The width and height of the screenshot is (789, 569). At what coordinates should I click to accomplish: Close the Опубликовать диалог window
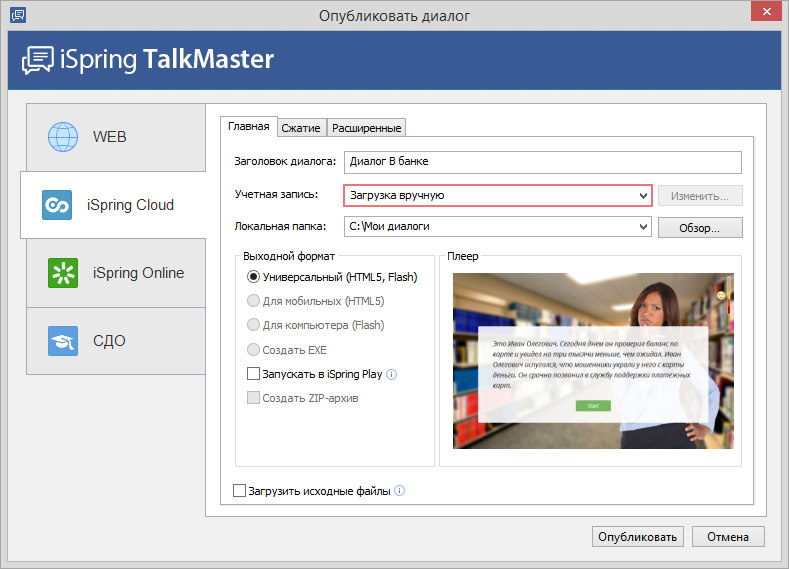point(766,12)
